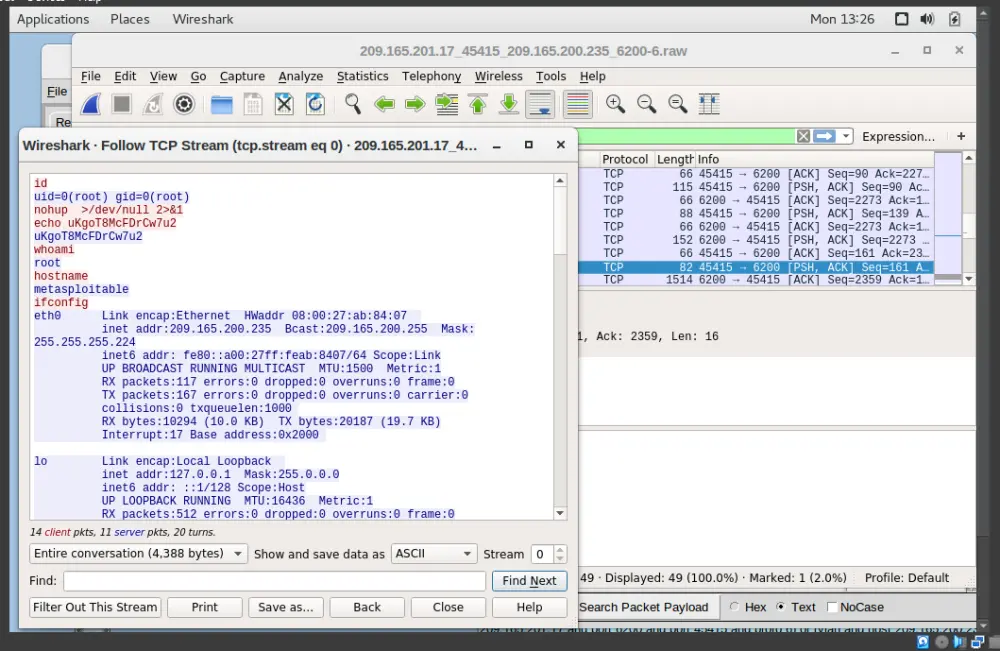Decrease Stream number with down stepper
The image size is (1000, 651).
point(560,559)
